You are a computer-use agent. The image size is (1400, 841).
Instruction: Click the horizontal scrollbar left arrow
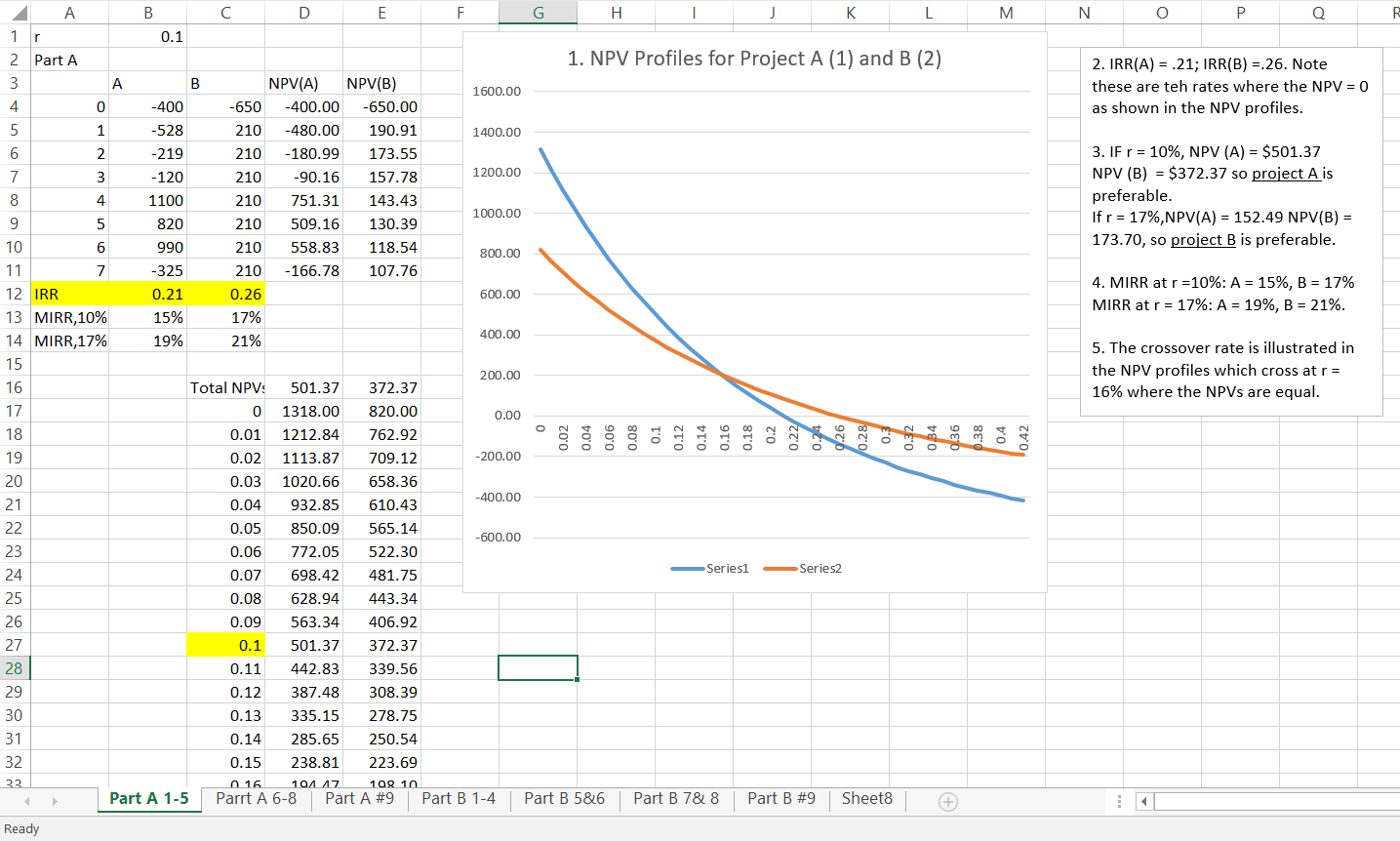(1145, 802)
